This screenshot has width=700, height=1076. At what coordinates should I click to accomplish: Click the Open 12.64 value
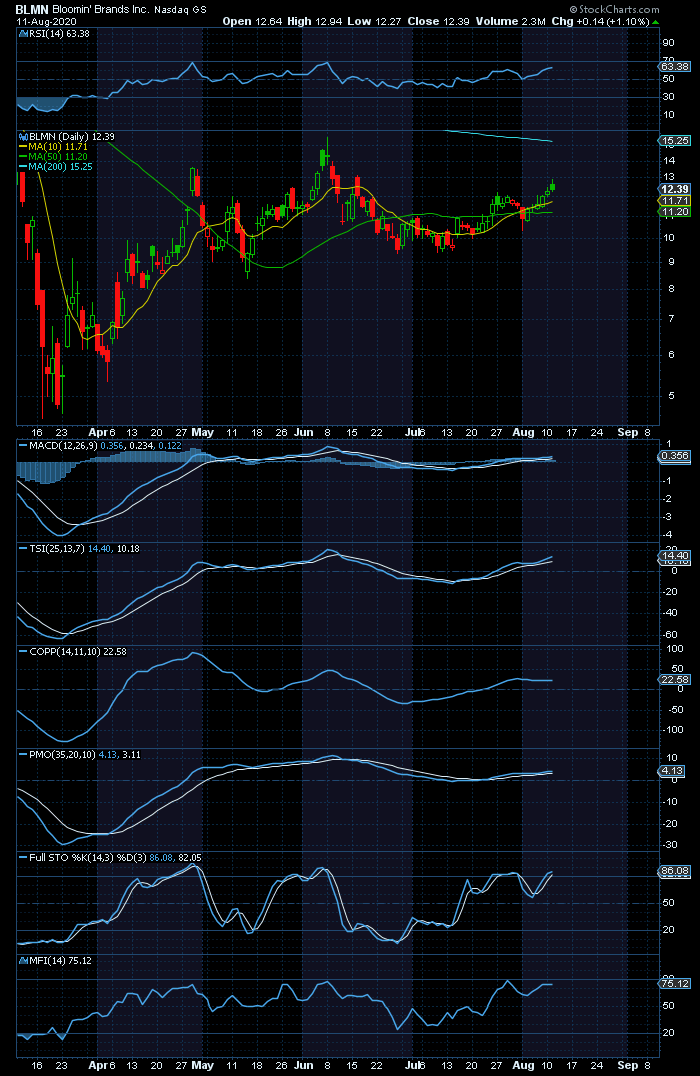[252, 21]
